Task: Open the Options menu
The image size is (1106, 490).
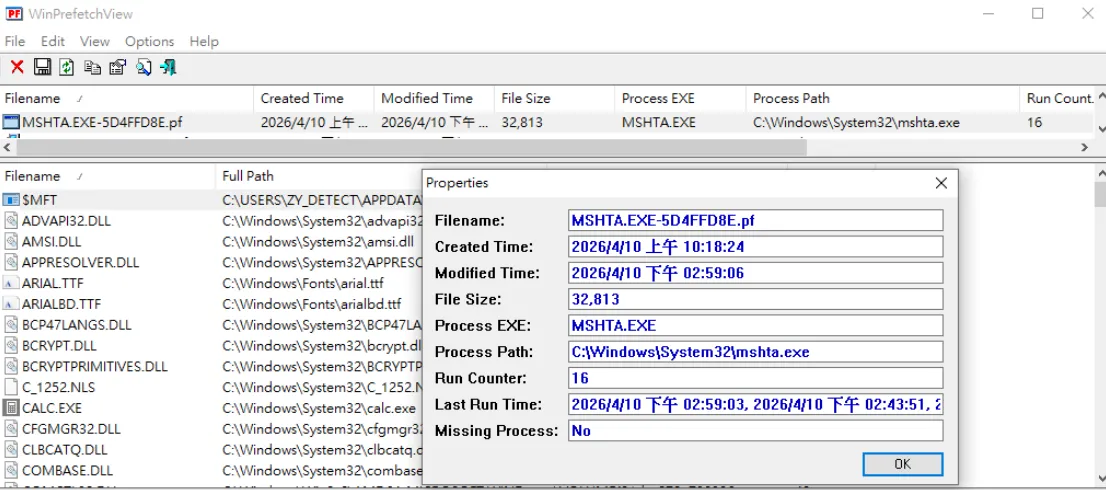Action: click(150, 42)
